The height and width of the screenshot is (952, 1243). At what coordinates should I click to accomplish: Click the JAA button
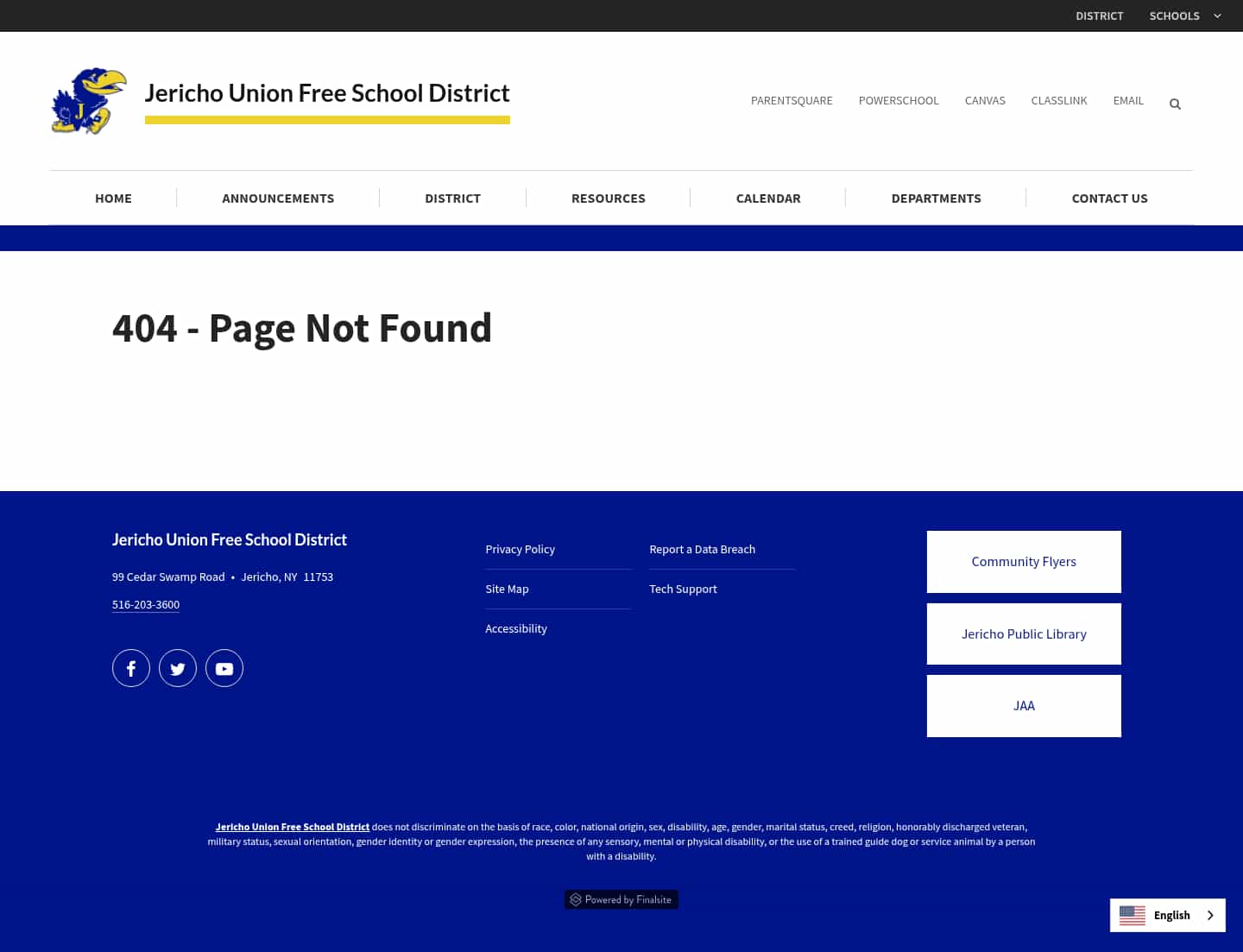(1024, 706)
